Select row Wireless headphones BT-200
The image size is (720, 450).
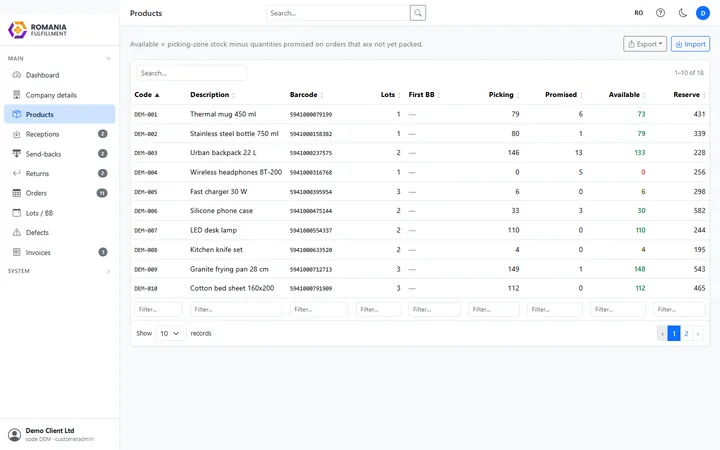[420, 172]
